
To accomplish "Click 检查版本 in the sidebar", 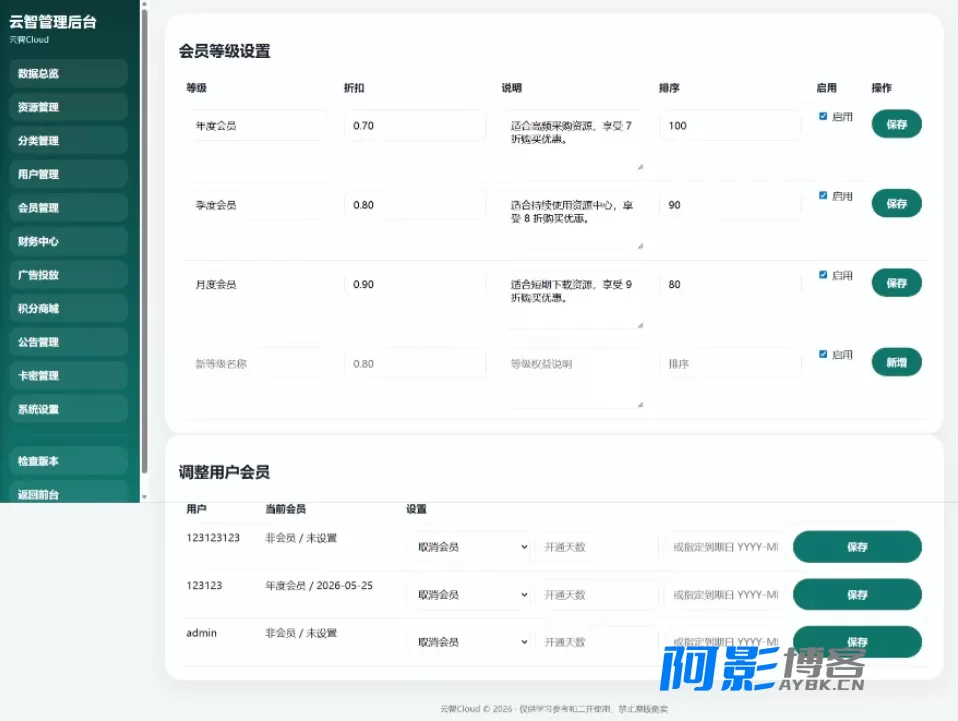I will pos(68,461).
